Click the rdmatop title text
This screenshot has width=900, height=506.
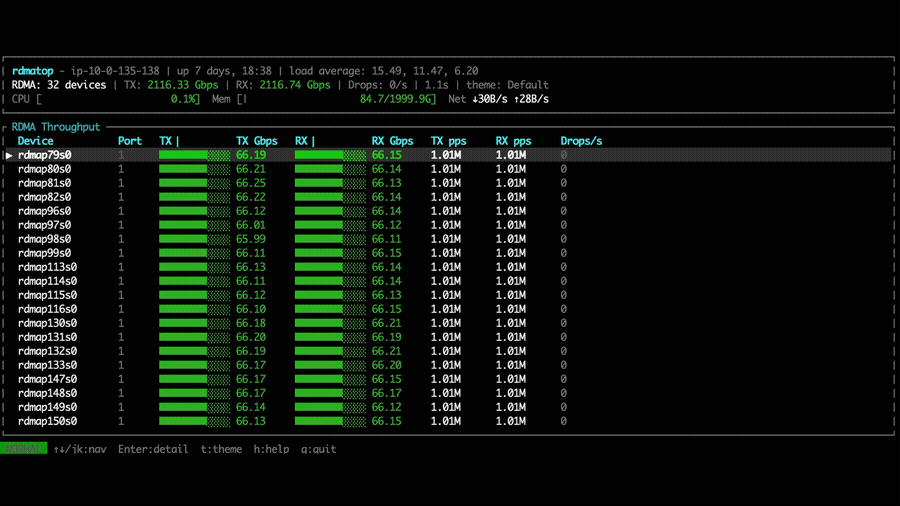pyautogui.click(x=33, y=71)
